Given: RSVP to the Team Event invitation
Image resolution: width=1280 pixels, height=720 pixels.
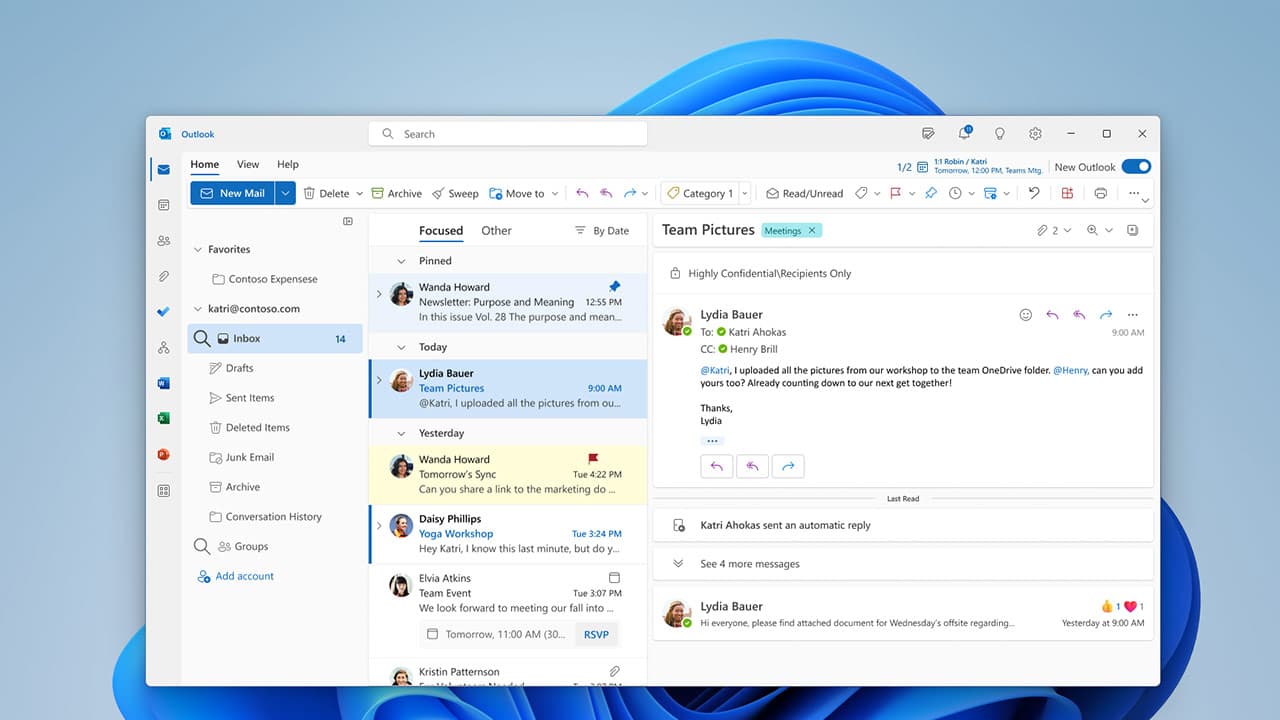Looking at the screenshot, I should coord(596,634).
